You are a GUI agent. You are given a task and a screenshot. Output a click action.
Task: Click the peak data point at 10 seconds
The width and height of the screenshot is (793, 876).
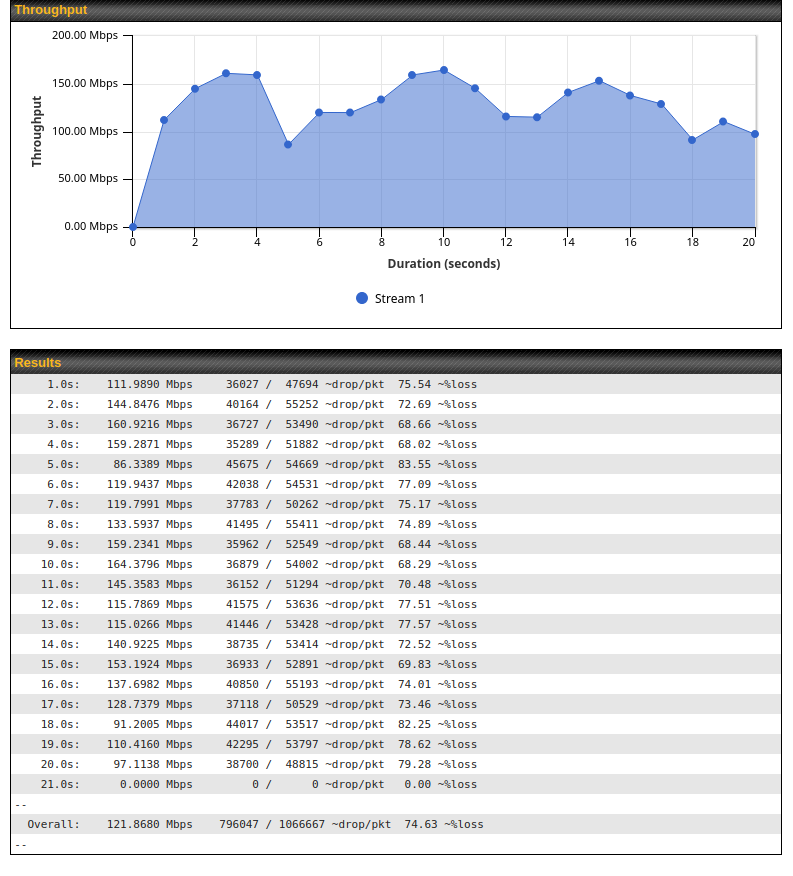444,70
